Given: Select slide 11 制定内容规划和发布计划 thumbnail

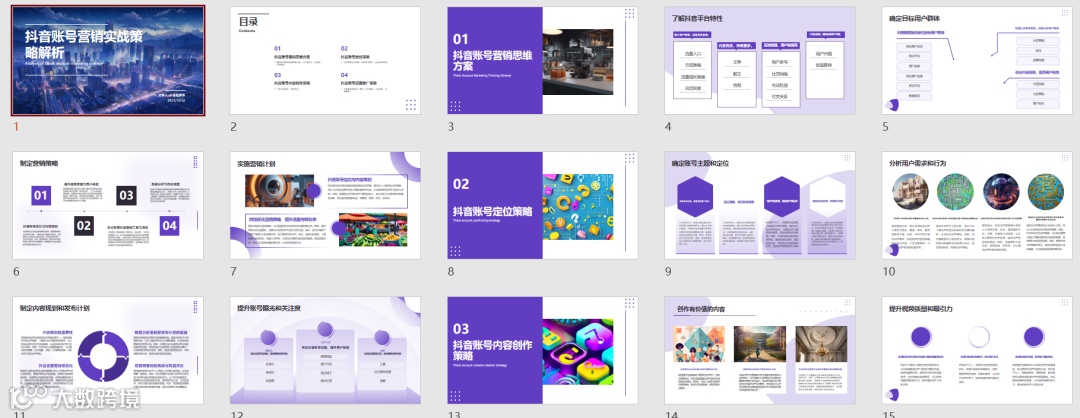Looking at the screenshot, I should (108, 351).
